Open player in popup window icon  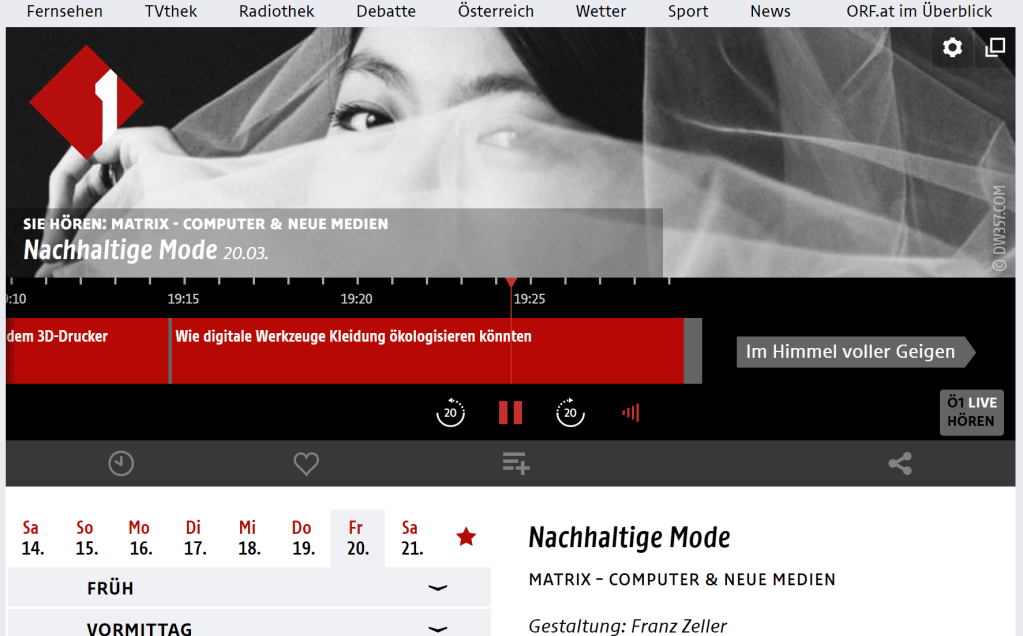[x=995, y=47]
